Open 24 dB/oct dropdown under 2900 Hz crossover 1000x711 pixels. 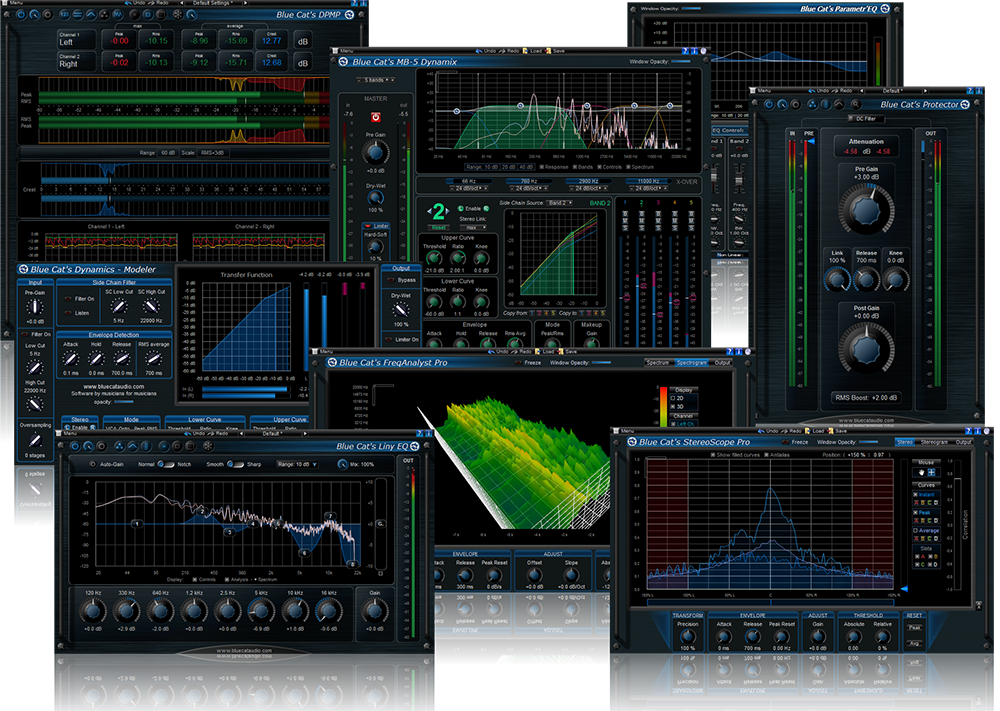point(589,188)
